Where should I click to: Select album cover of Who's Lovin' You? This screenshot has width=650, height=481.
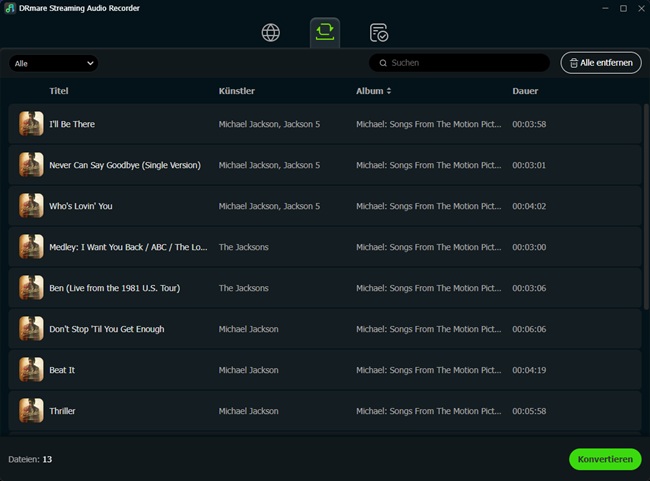(x=31, y=206)
